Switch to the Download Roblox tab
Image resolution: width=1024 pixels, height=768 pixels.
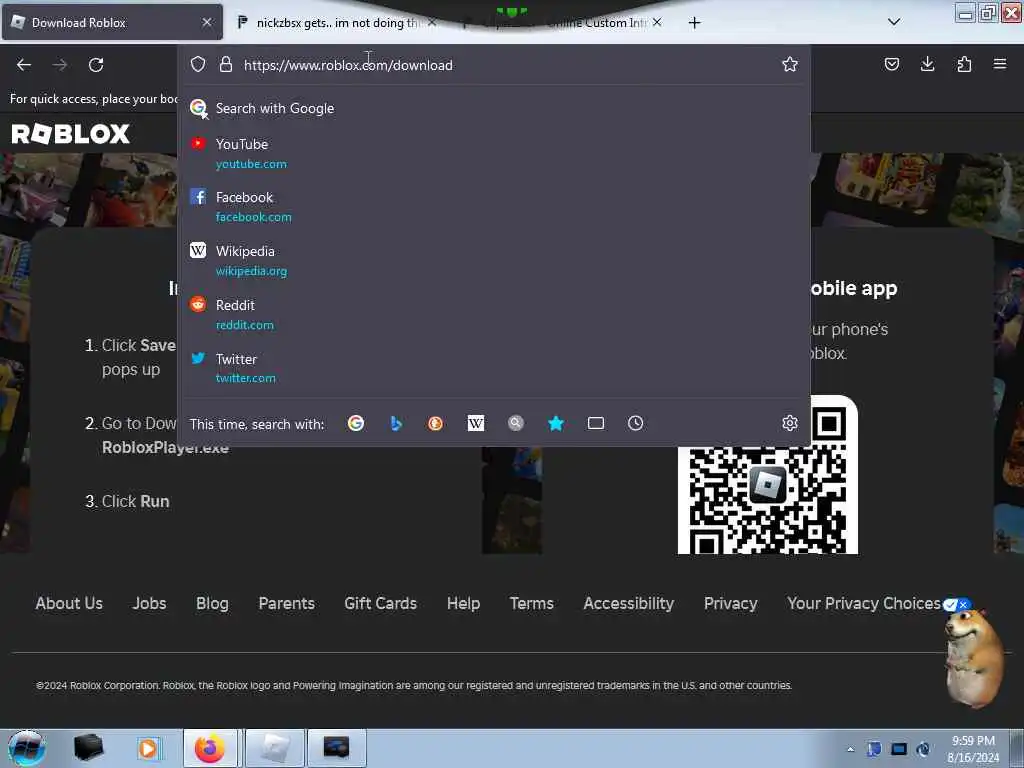point(112,22)
